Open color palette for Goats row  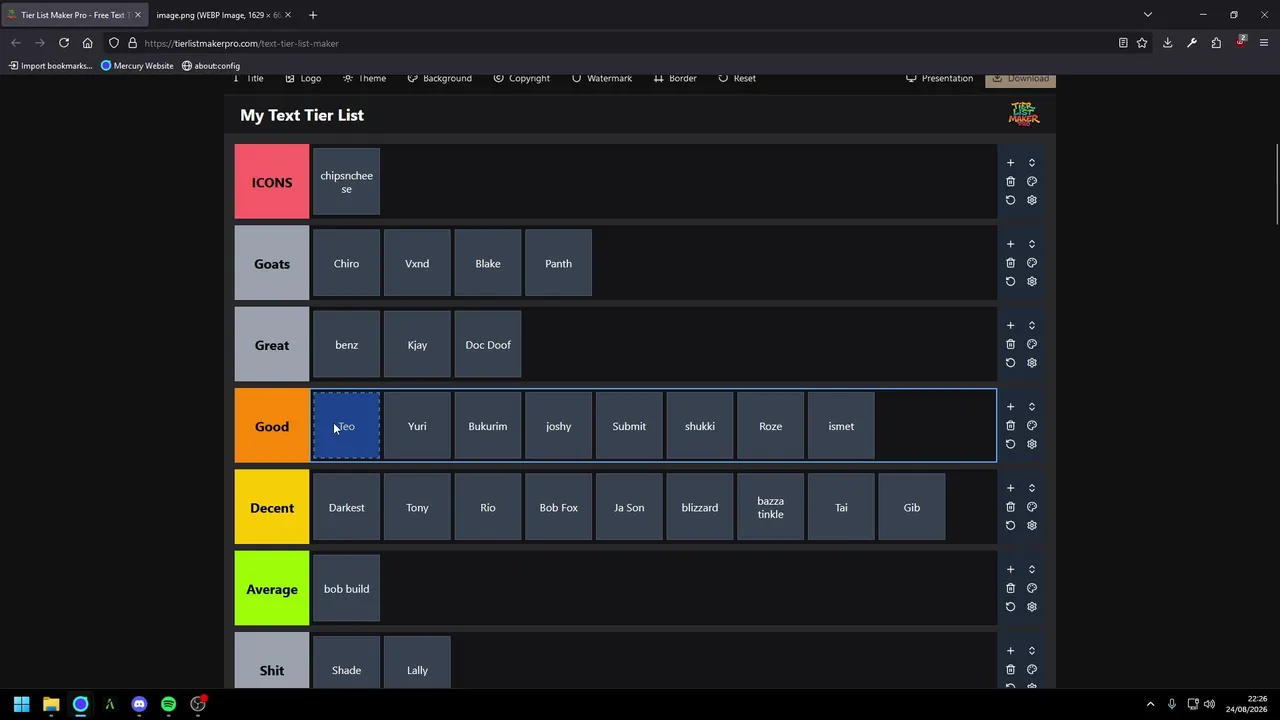click(1032, 263)
